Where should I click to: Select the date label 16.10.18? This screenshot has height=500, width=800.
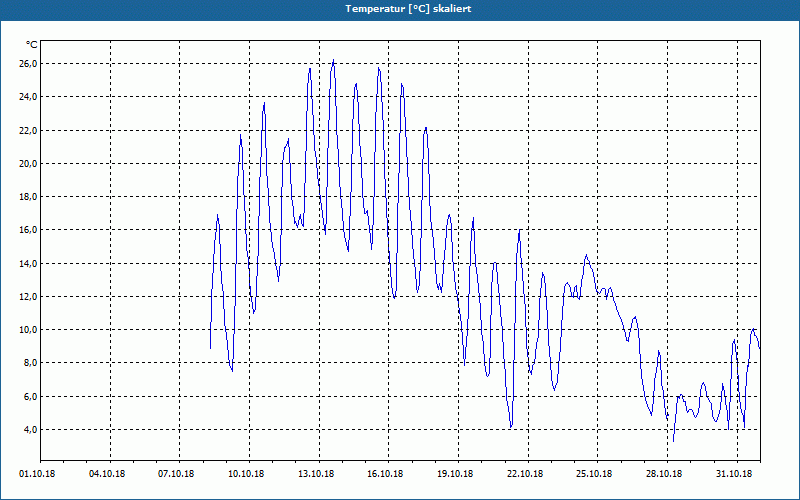point(385,474)
